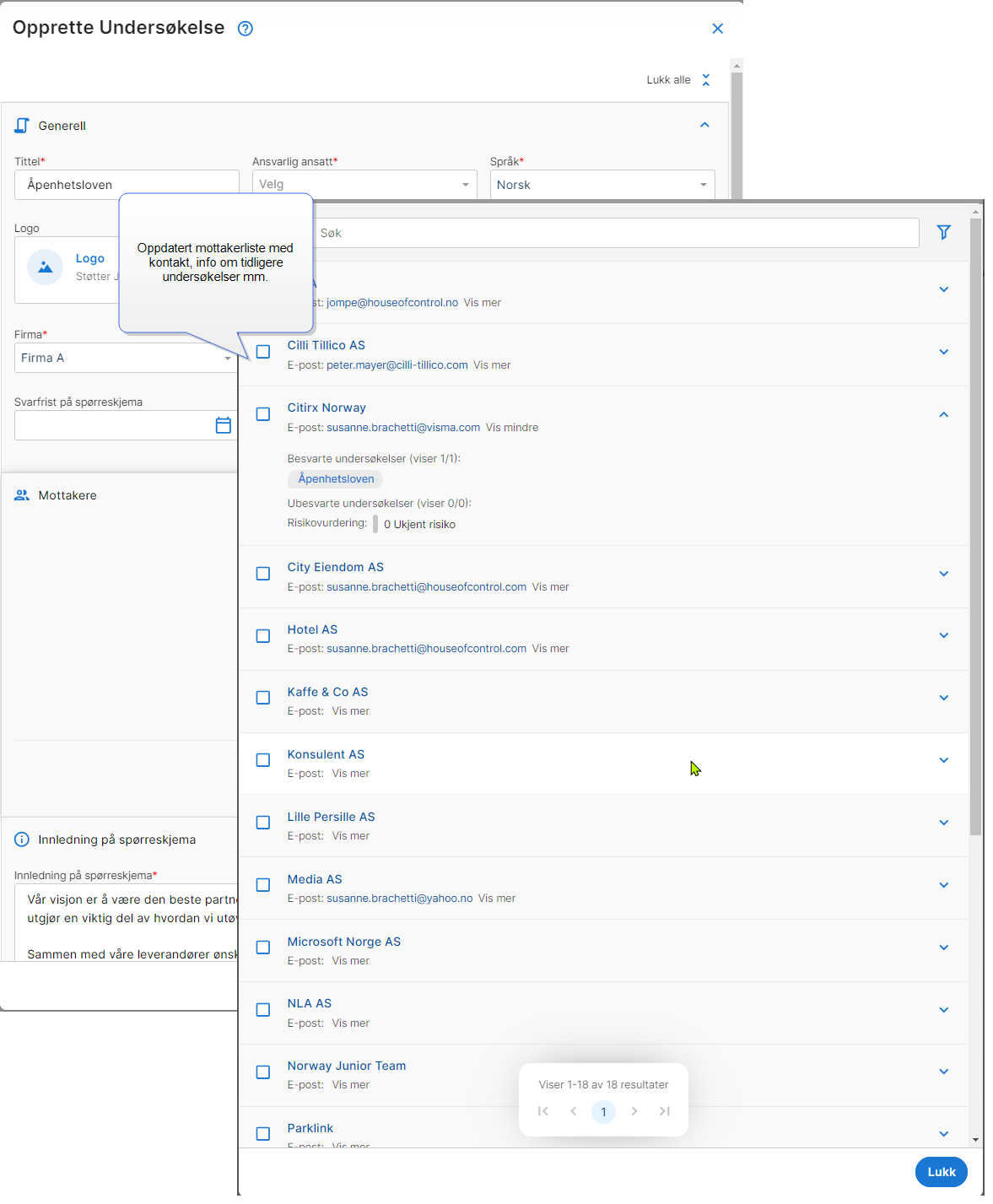
Task: Select page 1 in pagination
Action: coord(604,1112)
